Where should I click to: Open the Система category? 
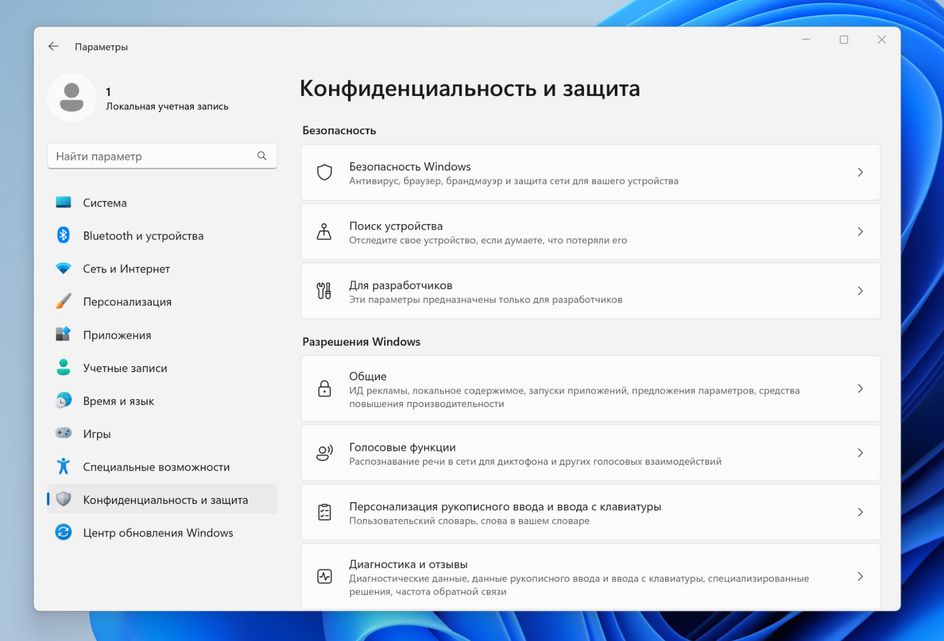pos(162,203)
